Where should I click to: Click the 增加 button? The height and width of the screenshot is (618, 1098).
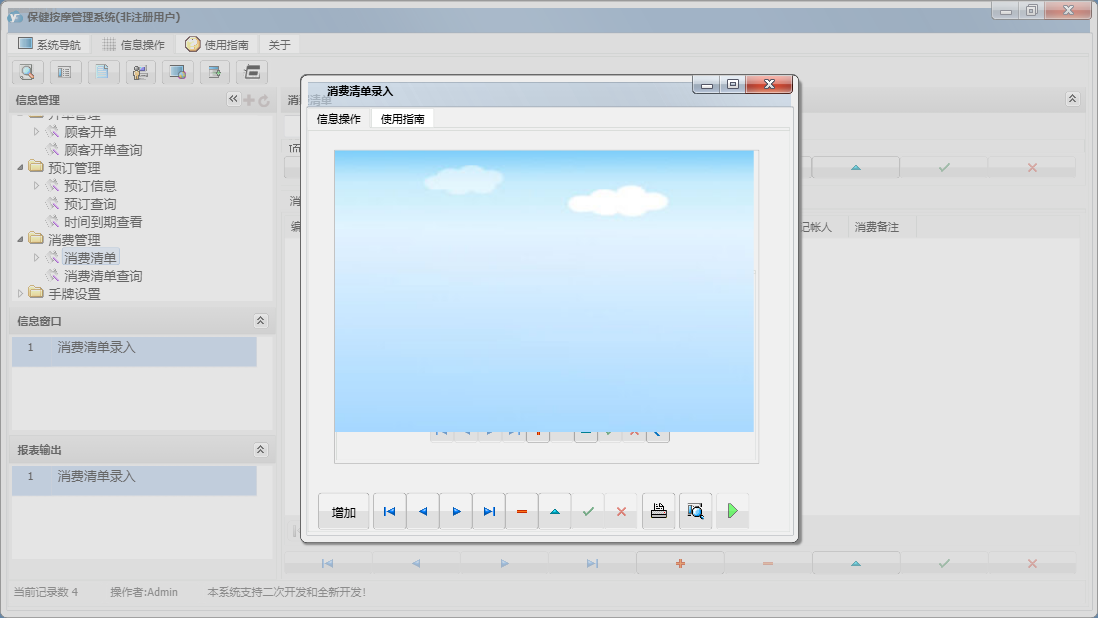[344, 512]
